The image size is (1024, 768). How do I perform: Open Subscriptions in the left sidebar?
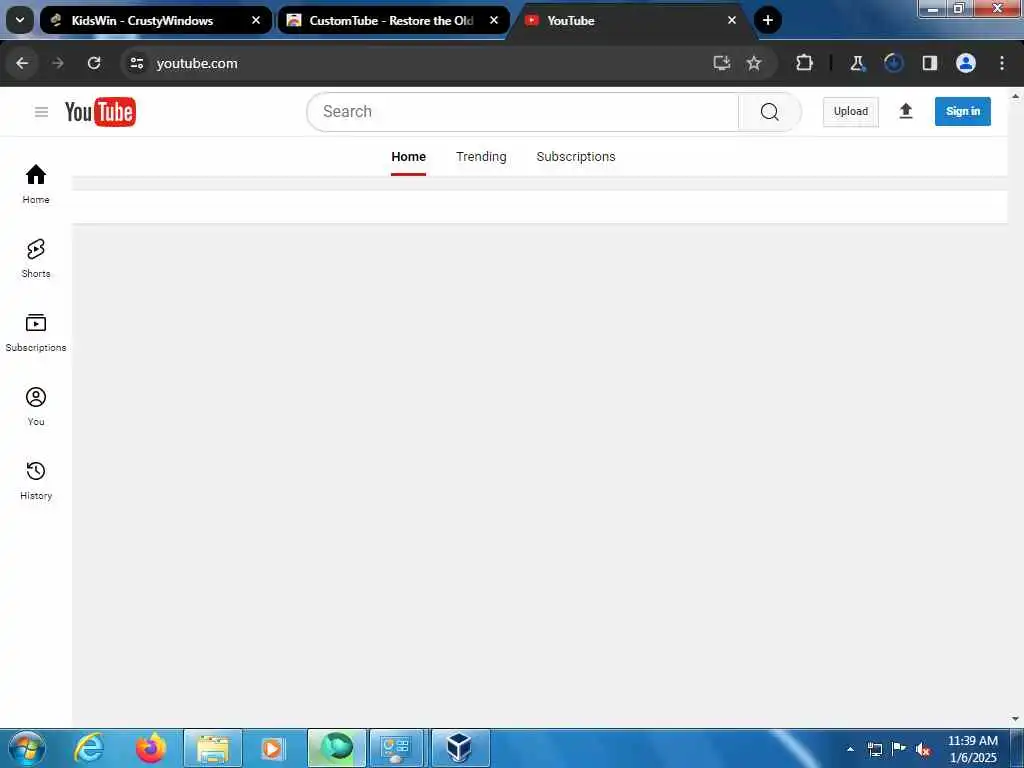[x=36, y=332]
